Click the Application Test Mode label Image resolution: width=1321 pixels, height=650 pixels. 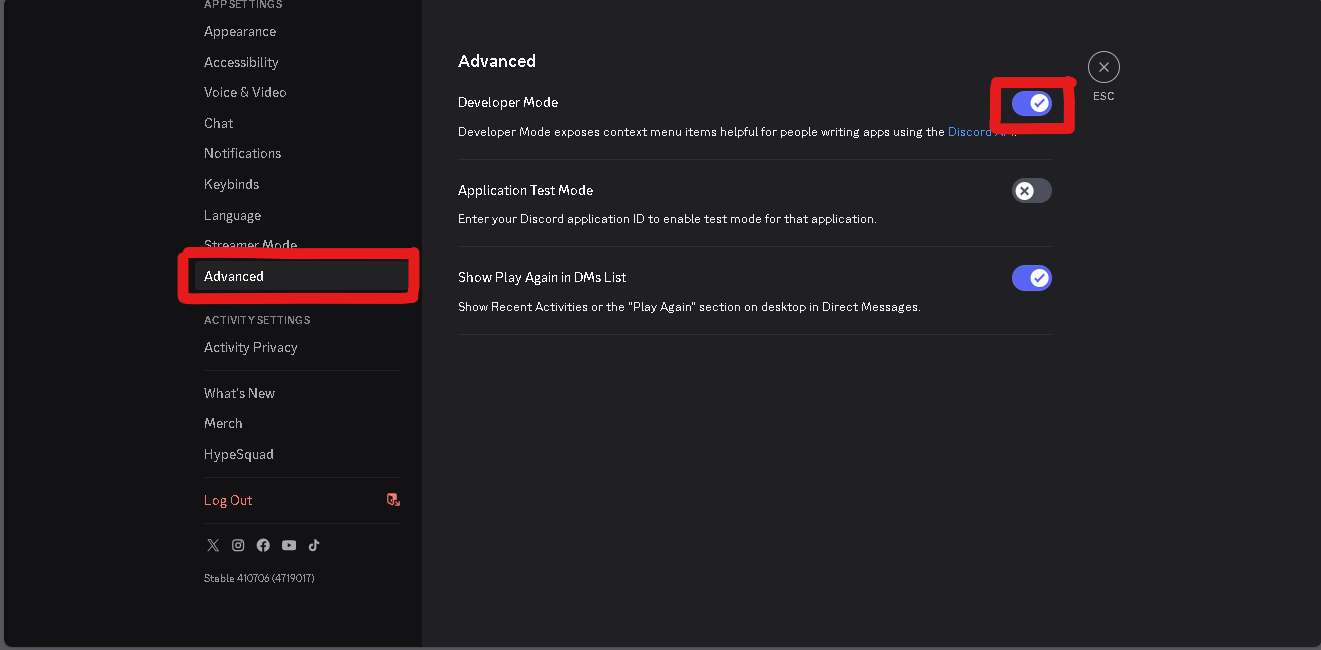525,190
